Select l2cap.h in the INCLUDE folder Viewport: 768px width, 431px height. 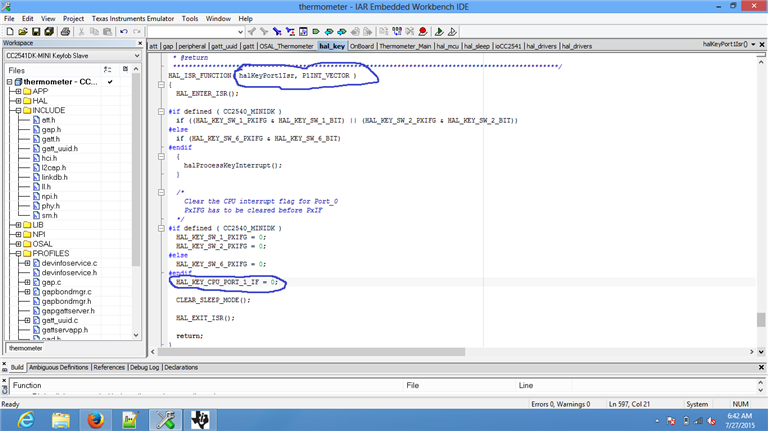pyautogui.click(x=54, y=168)
